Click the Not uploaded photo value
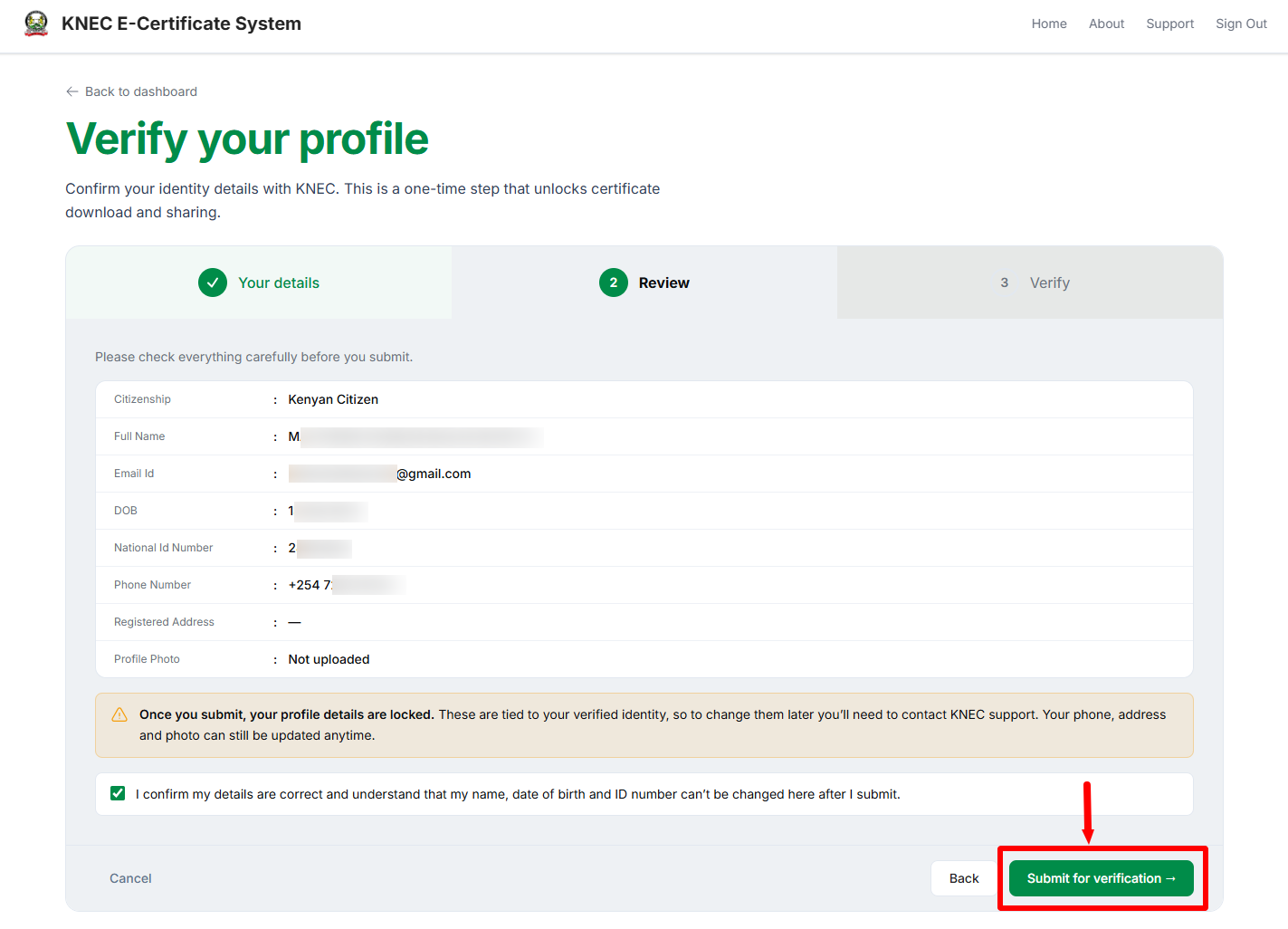 click(329, 659)
